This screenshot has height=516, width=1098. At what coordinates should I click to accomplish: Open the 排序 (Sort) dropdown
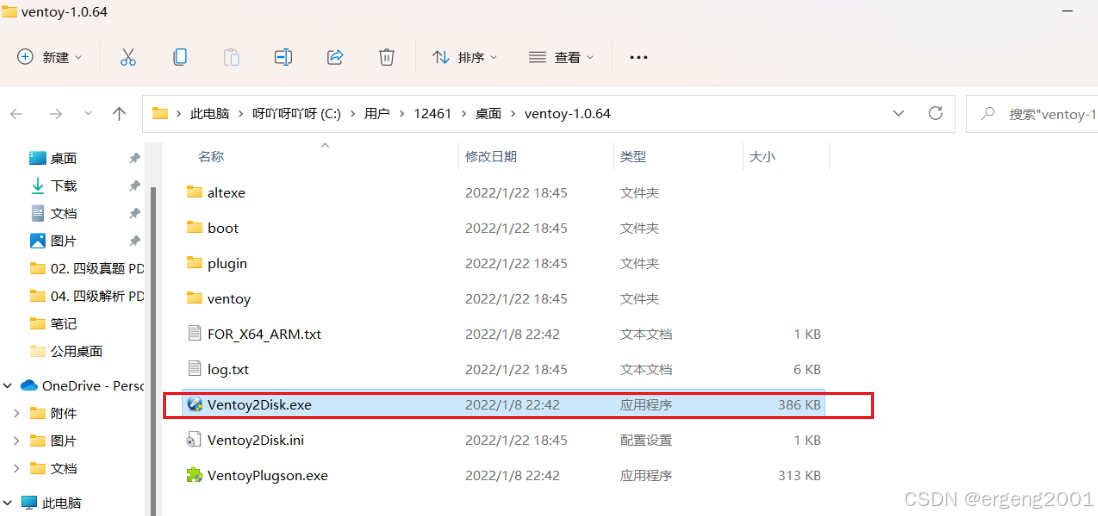[x=464, y=57]
